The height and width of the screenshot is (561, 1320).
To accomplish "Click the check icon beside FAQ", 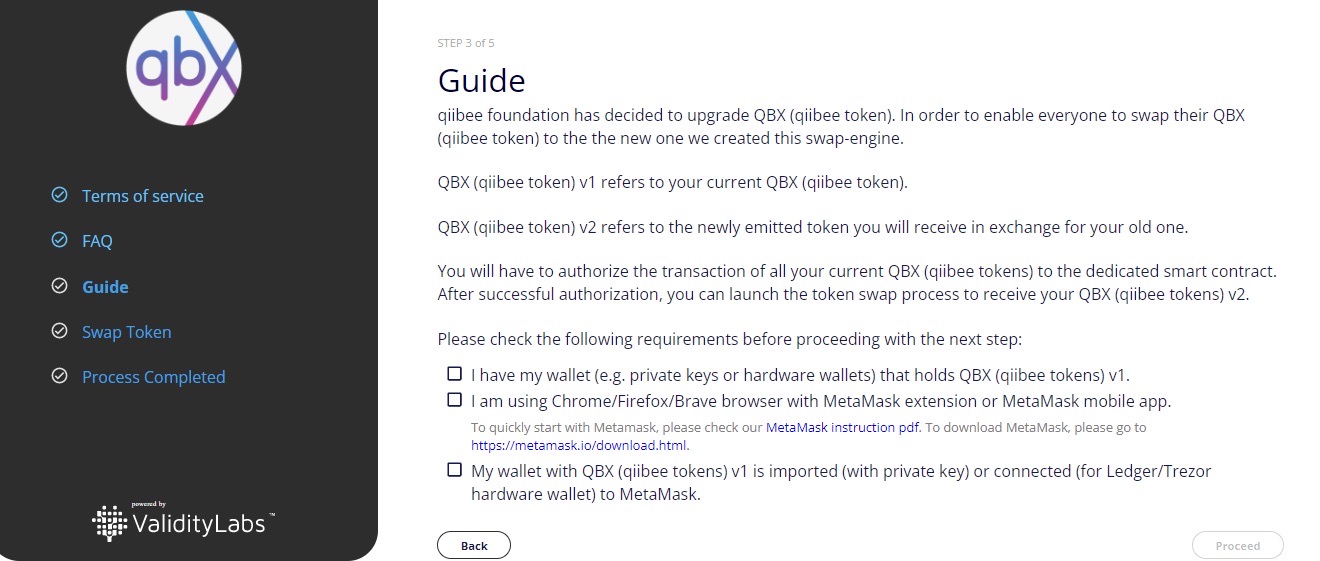I will 59,241.
